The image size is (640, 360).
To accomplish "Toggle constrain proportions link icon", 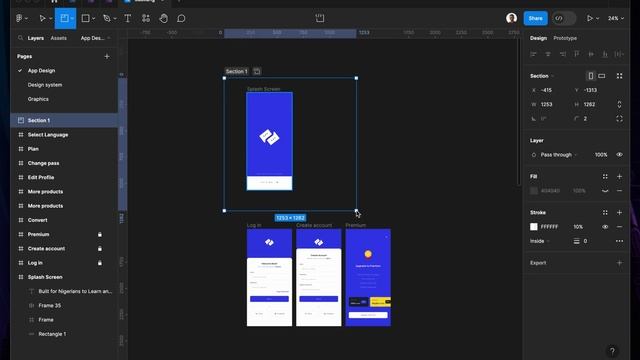I will (x=619, y=104).
